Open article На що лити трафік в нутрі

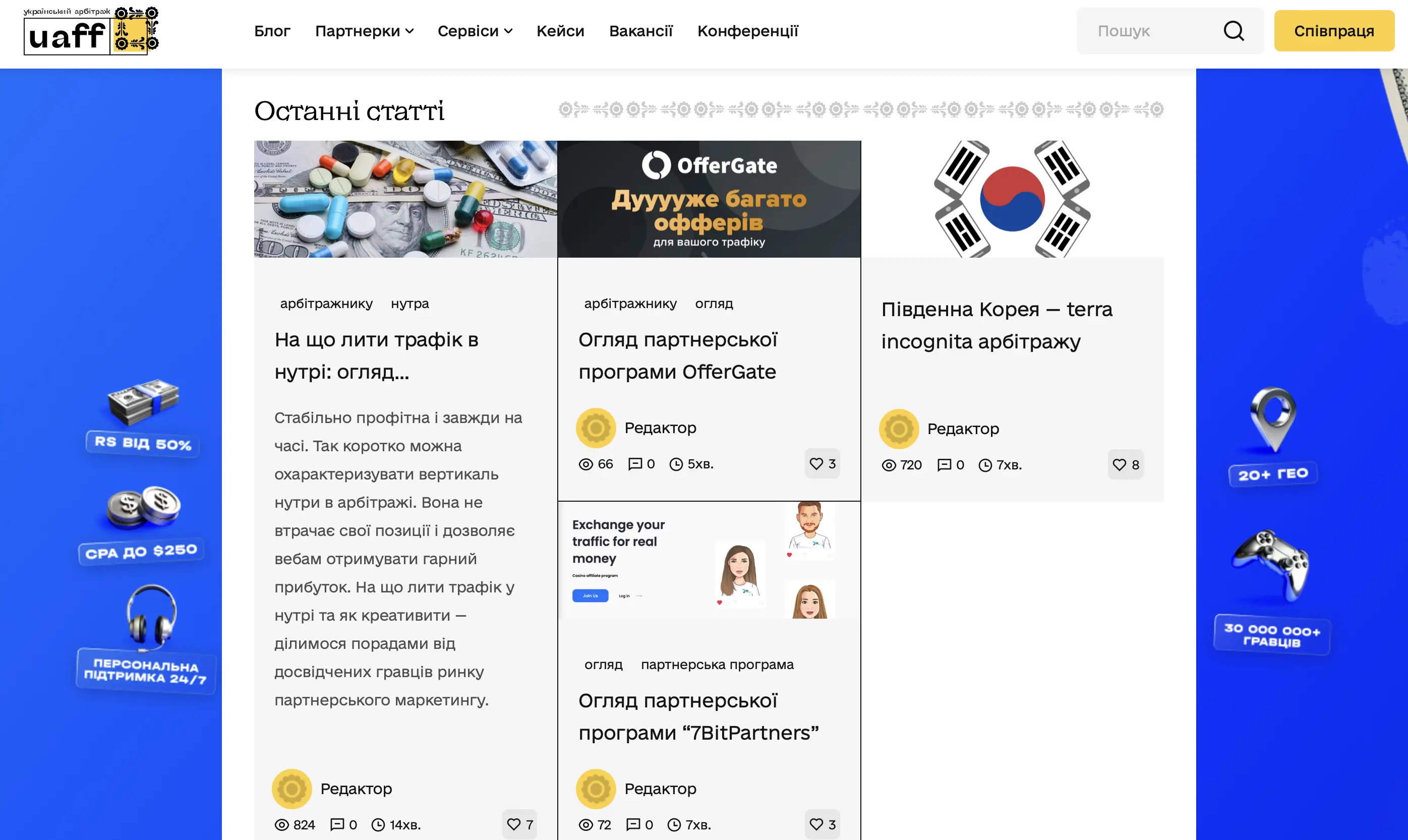[x=377, y=355]
